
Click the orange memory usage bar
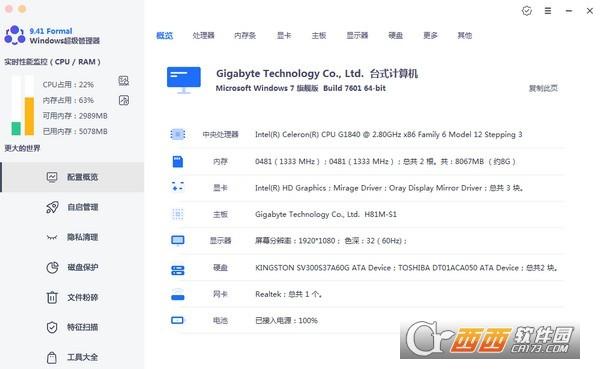pyautogui.click(x=29, y=116)
